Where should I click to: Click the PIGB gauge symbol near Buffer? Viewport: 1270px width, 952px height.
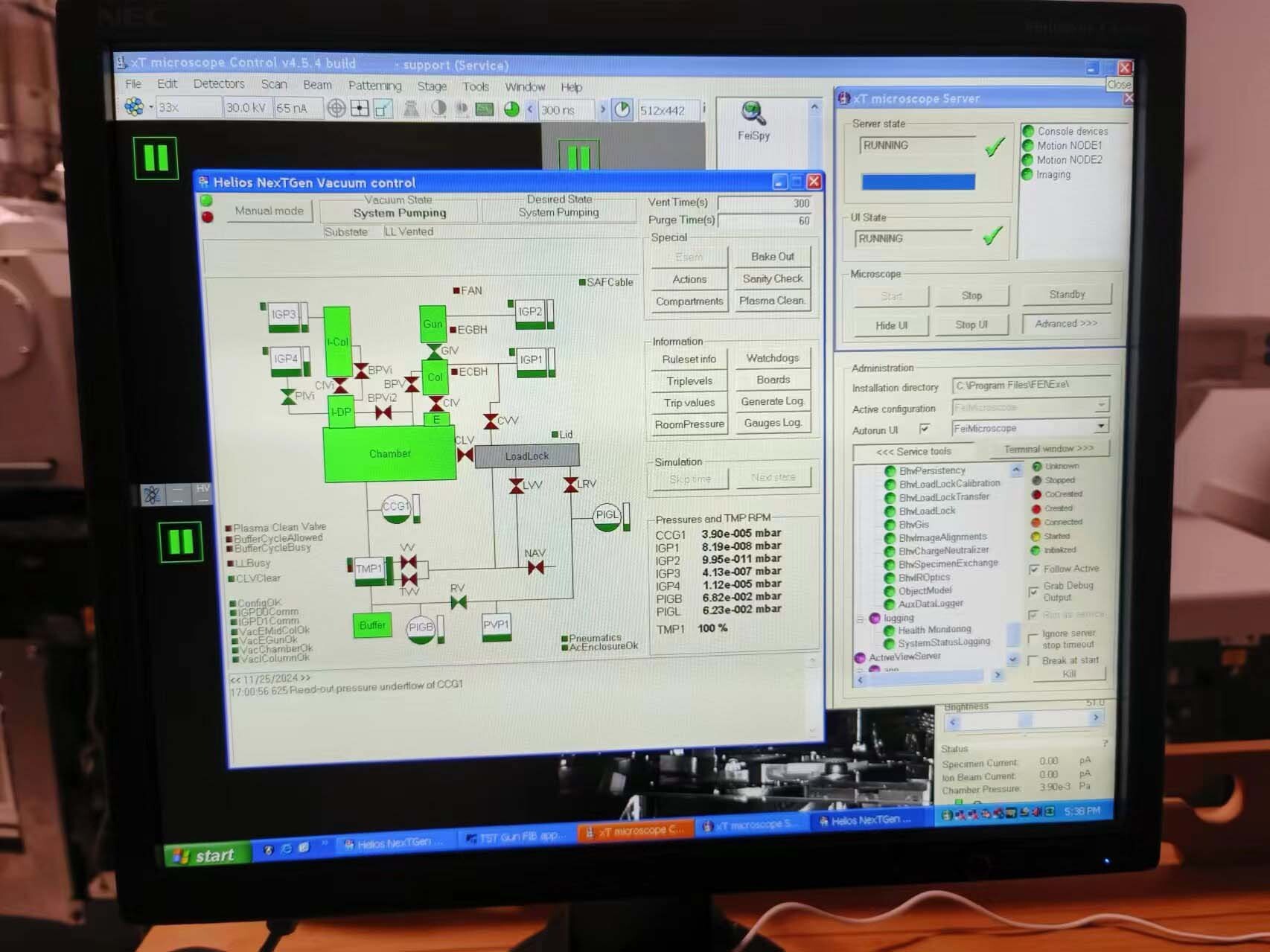point(421,627)
